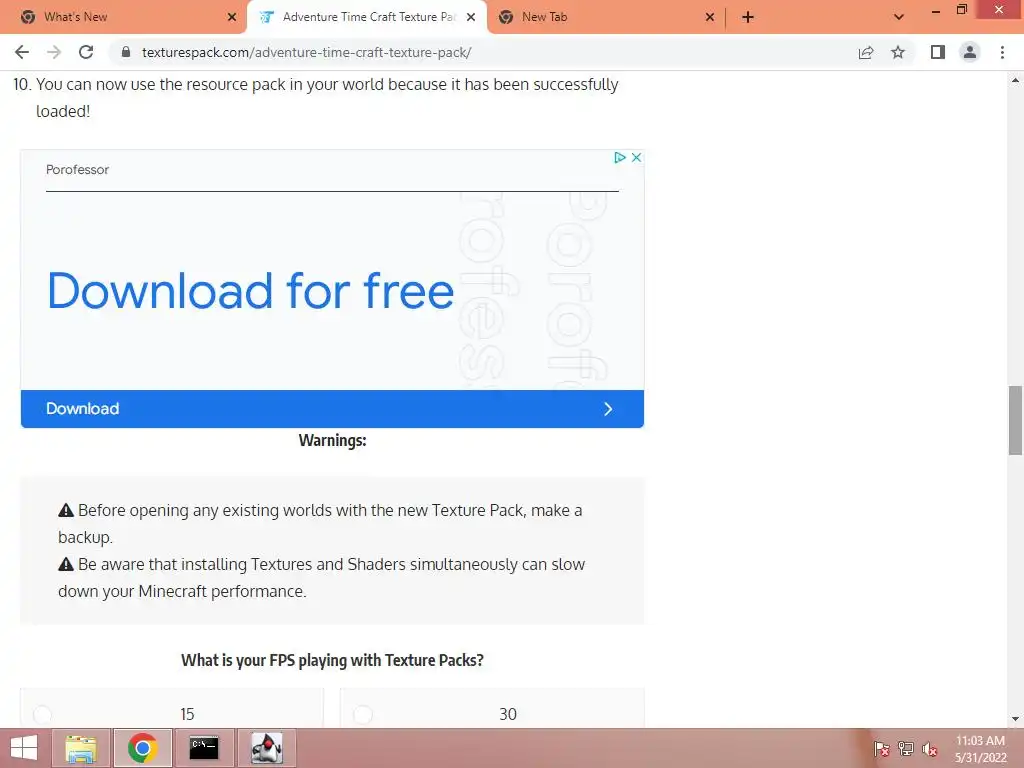Click the blue Download ad button
Screen dimensions: 1024x768
[x=332, y=409]
